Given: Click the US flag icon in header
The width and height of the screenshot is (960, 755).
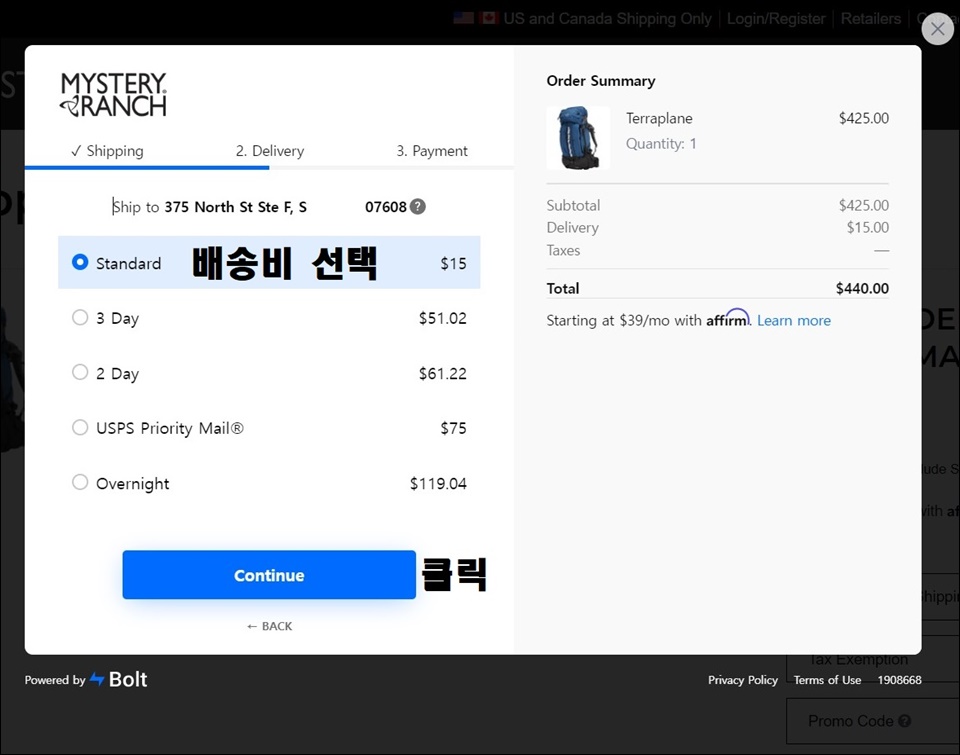Looking at the screenshot, I should click(463, 18).
